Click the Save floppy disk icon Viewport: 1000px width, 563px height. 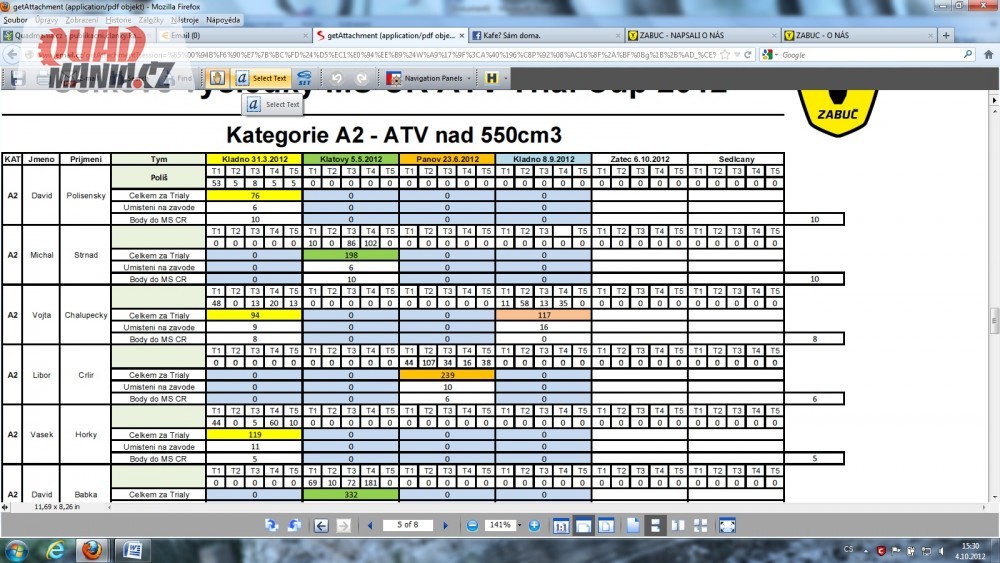coord(17,78)
